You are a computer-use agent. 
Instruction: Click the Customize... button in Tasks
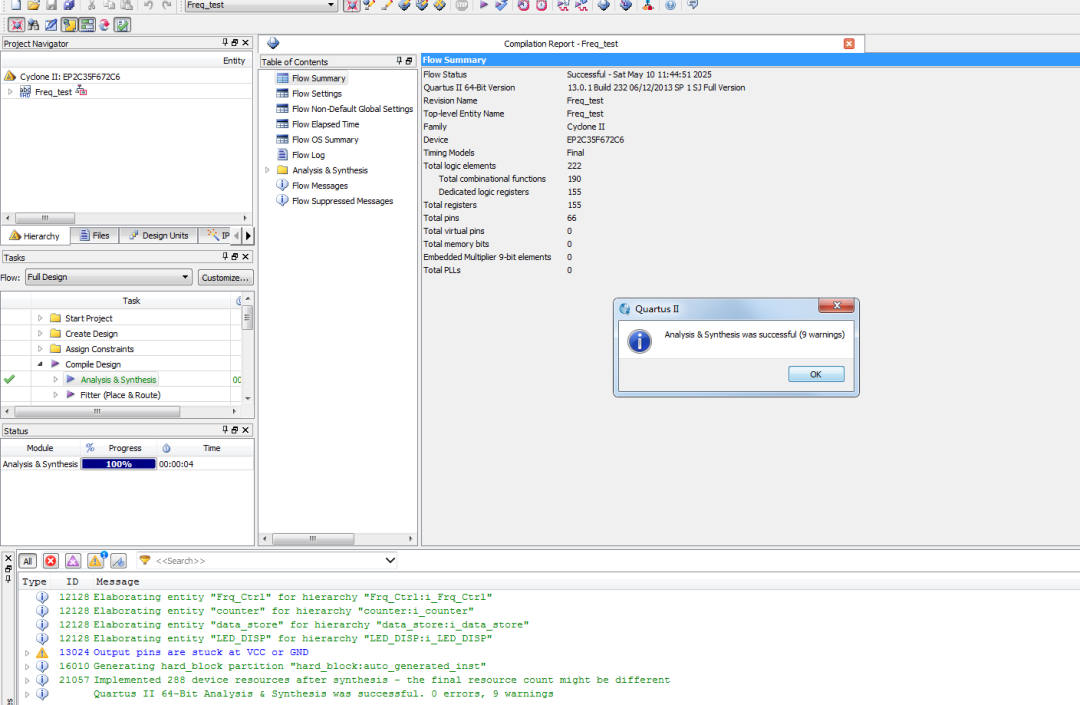225,277
